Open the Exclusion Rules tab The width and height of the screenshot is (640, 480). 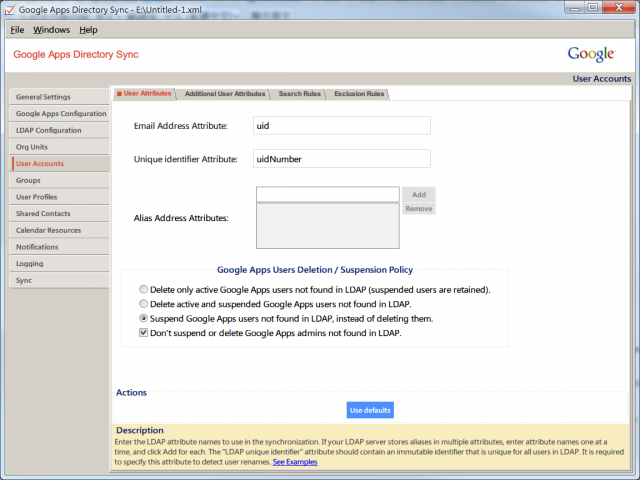(x=359, y=94)
